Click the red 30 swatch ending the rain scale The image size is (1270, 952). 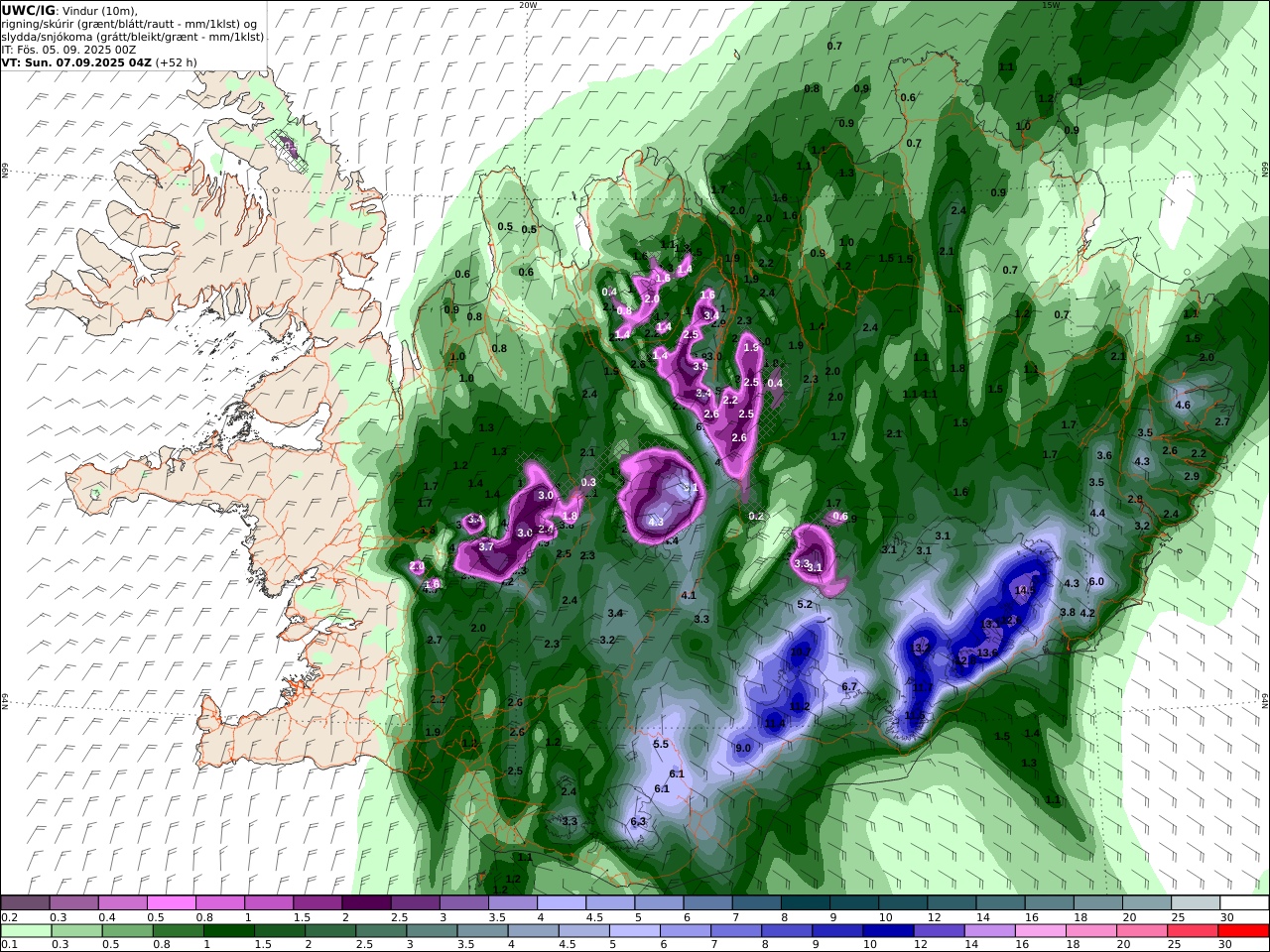pos(1243,930)
